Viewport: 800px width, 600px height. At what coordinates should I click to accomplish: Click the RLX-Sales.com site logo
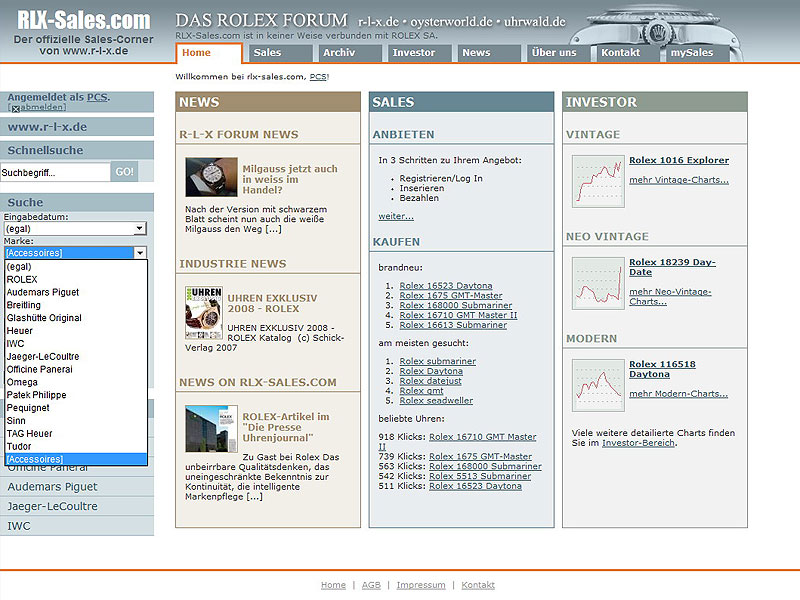coord(84,20)
